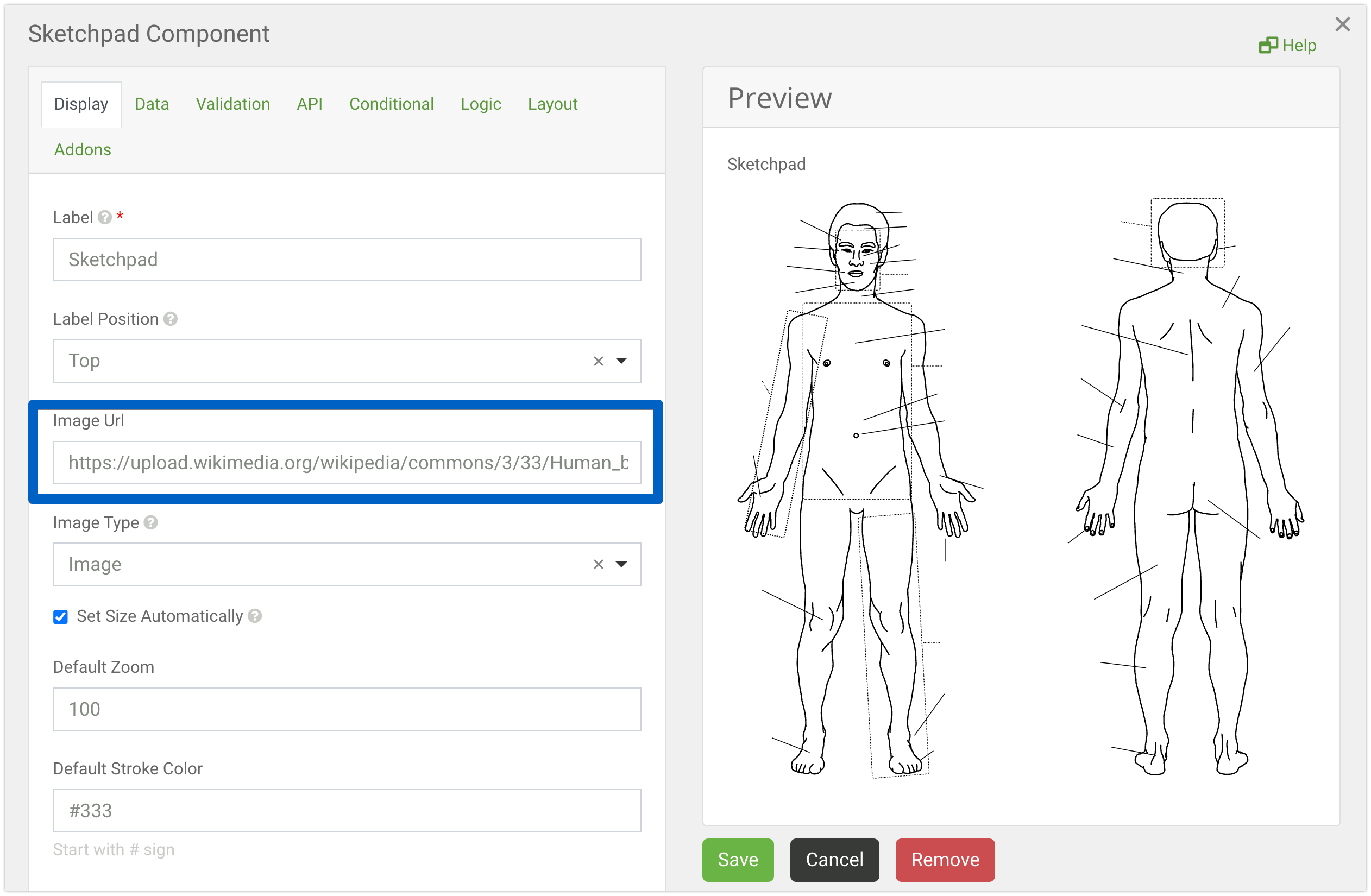Click the Cancel button

pyautogui.click(x=834, y=860)
